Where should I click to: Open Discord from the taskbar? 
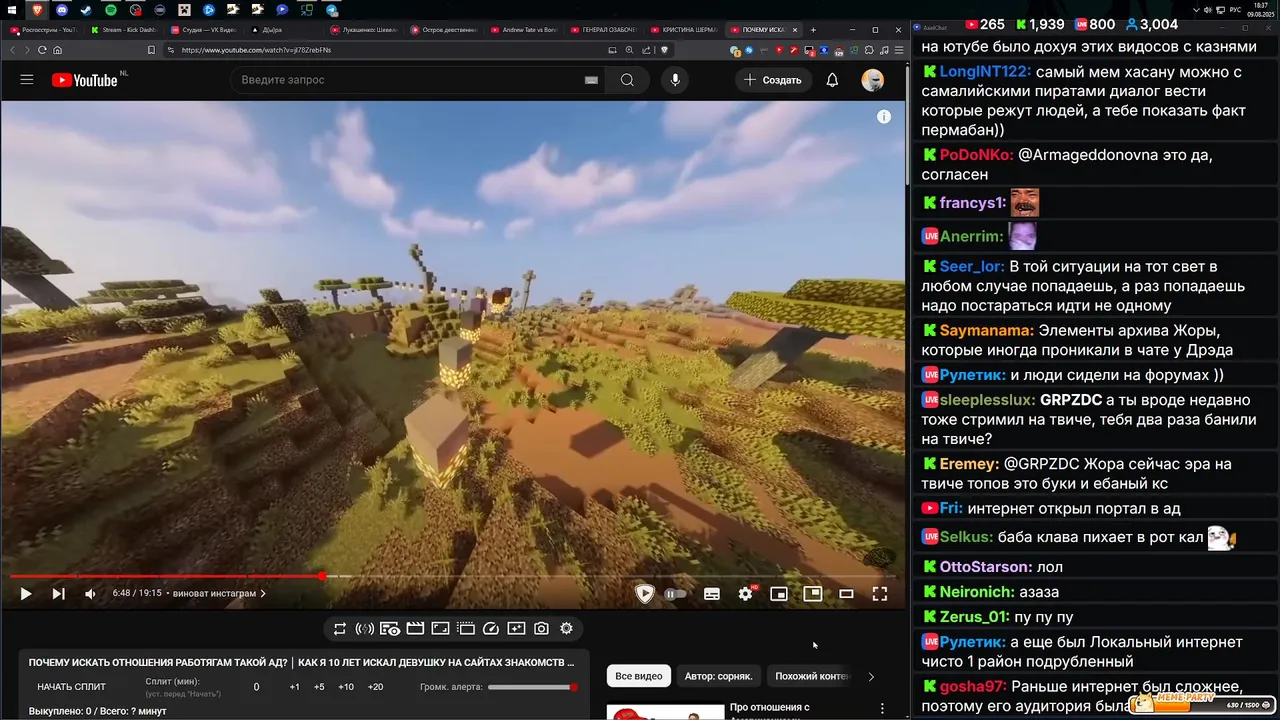click(x=61, y=9)
